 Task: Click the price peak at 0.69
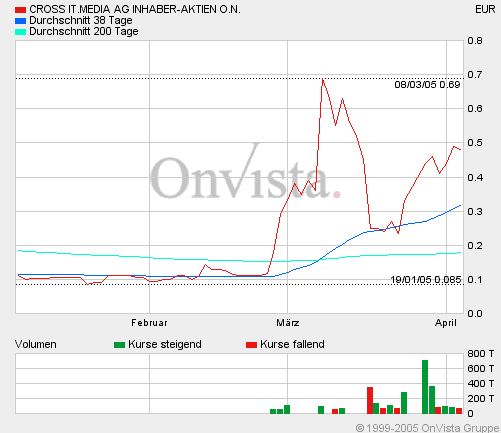pyautogui.click(x=322, y=79)
